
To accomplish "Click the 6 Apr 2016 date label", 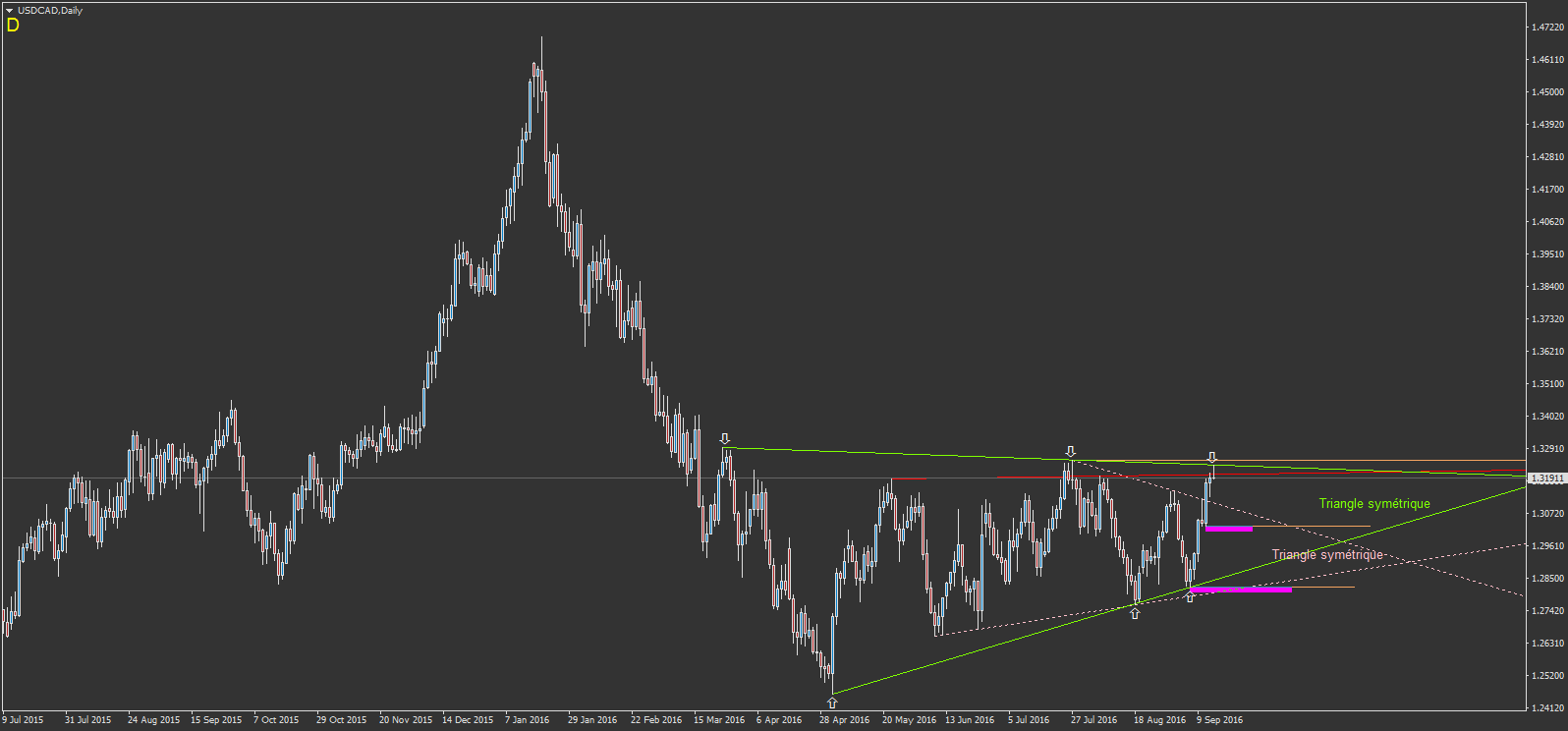I will pyautogui.click(x=779, y=720).
